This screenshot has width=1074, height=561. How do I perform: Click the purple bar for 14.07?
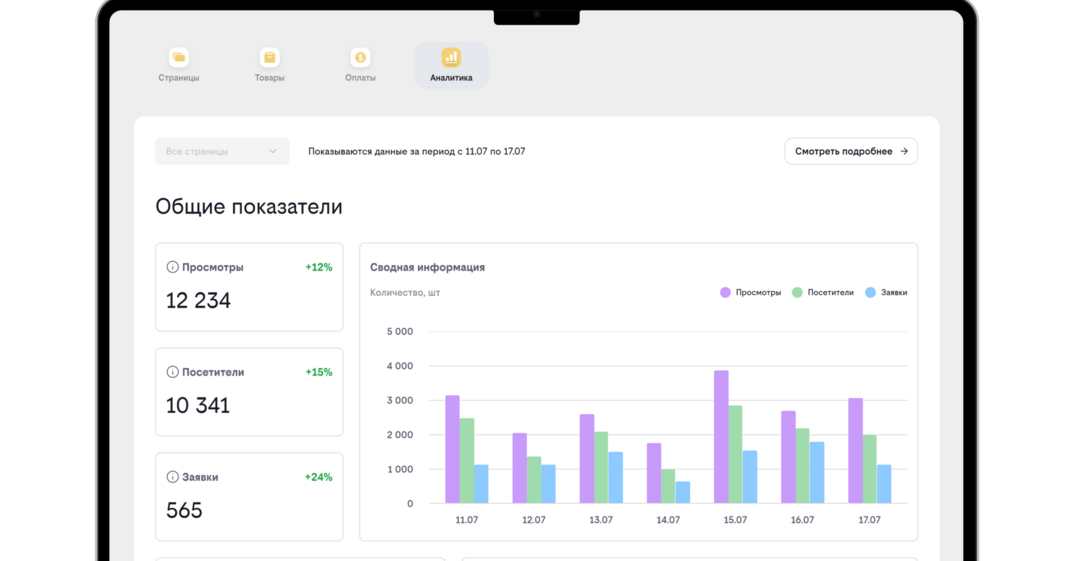654,473
